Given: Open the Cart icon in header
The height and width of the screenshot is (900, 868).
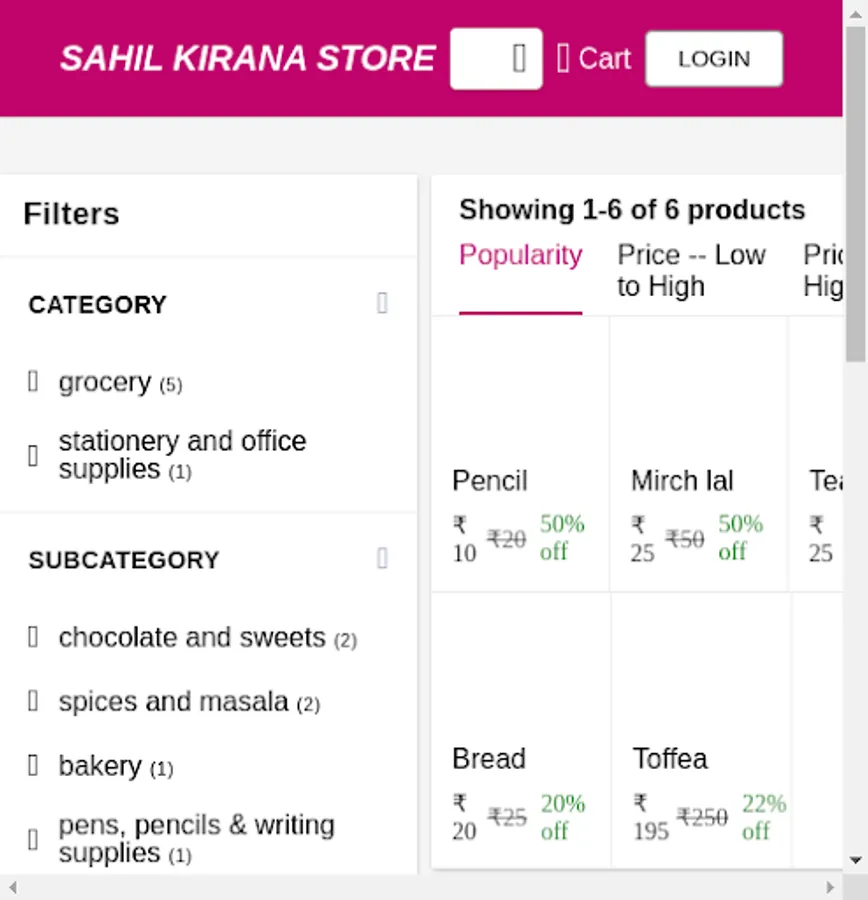Looking at the screenshot, I should 594,59.
